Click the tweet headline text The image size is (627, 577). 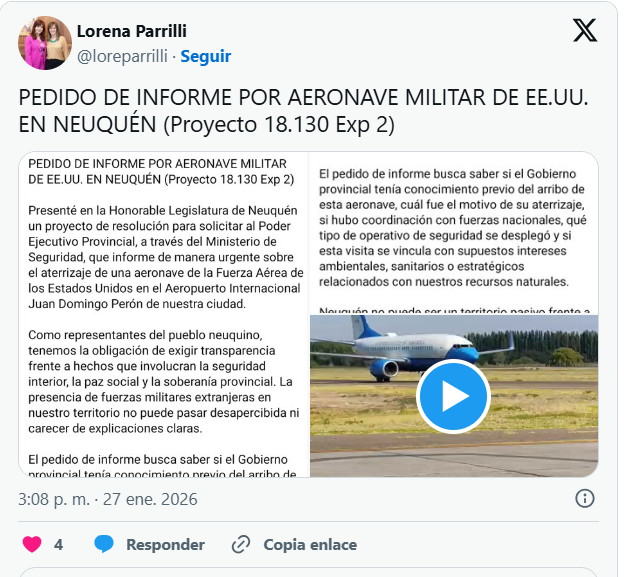click(x=304, y=111)
